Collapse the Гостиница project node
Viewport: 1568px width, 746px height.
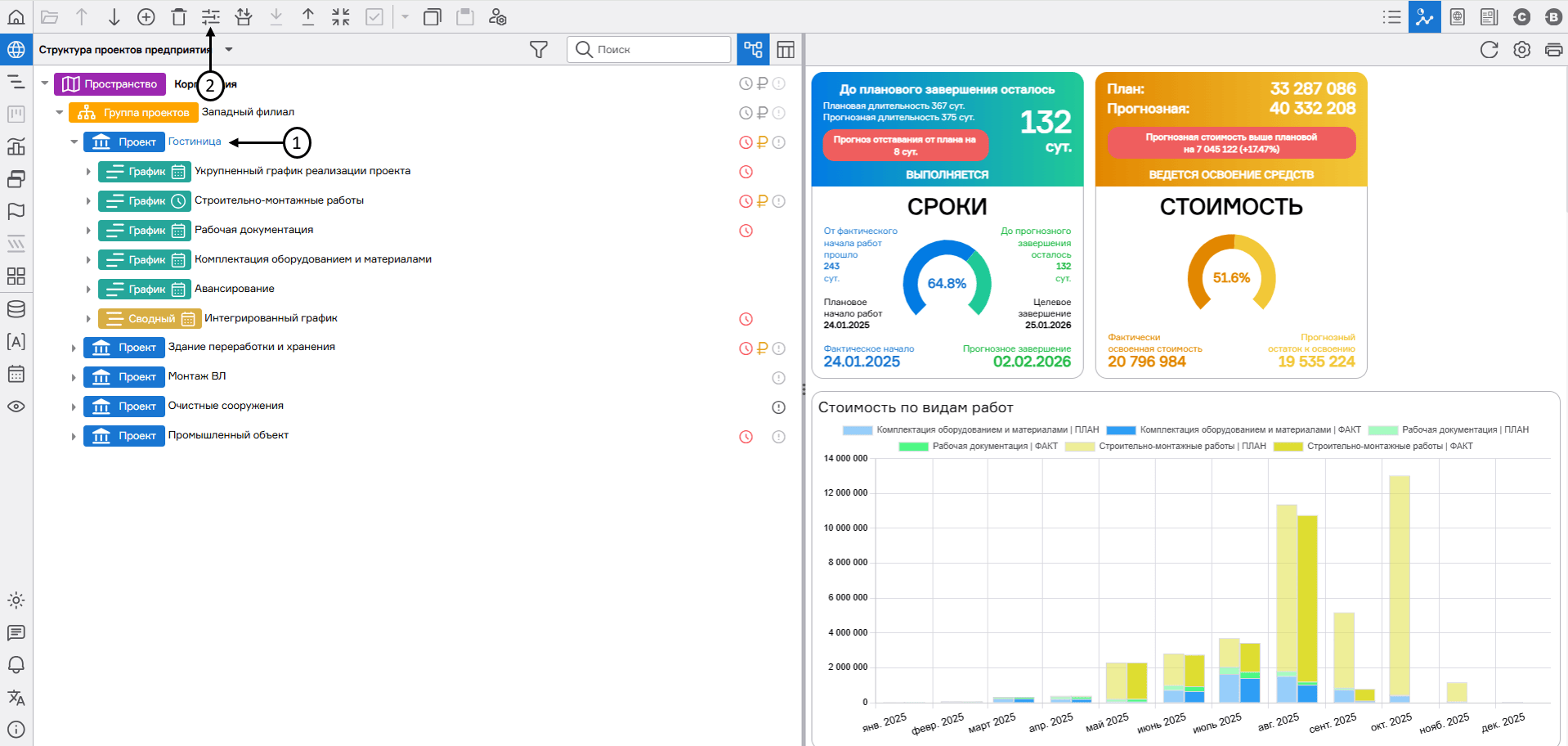[74, 142]
